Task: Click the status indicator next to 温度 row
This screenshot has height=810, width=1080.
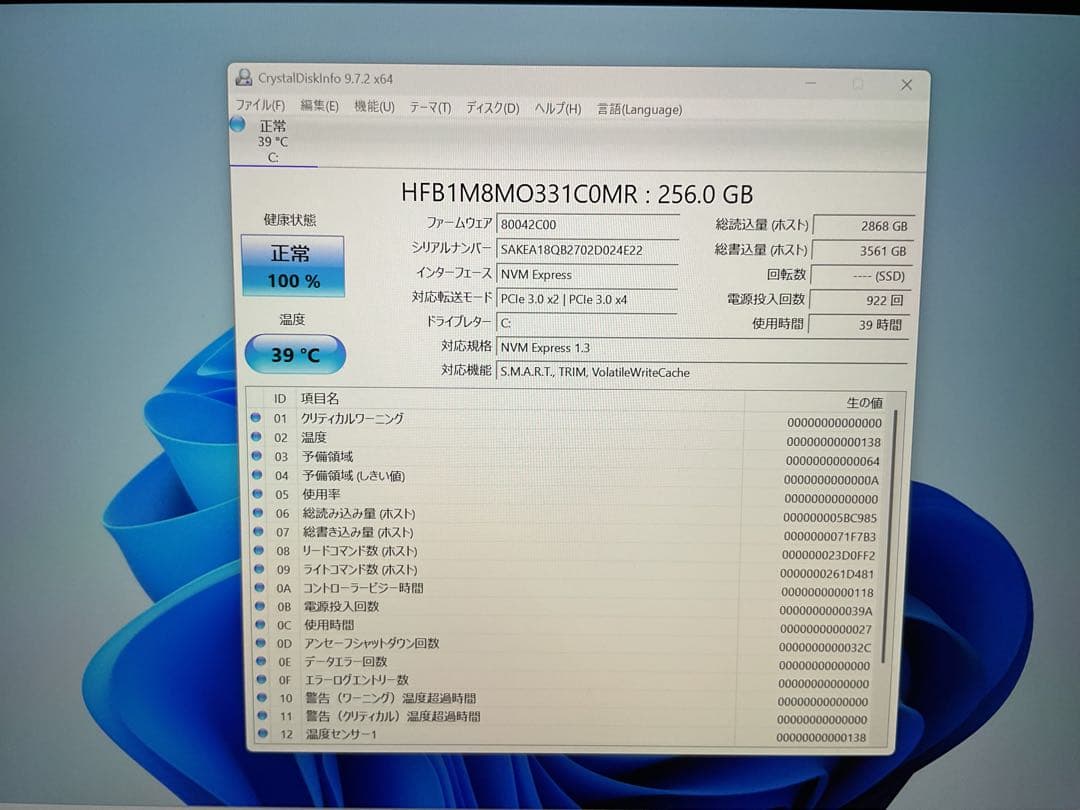Action: [258, 439]
